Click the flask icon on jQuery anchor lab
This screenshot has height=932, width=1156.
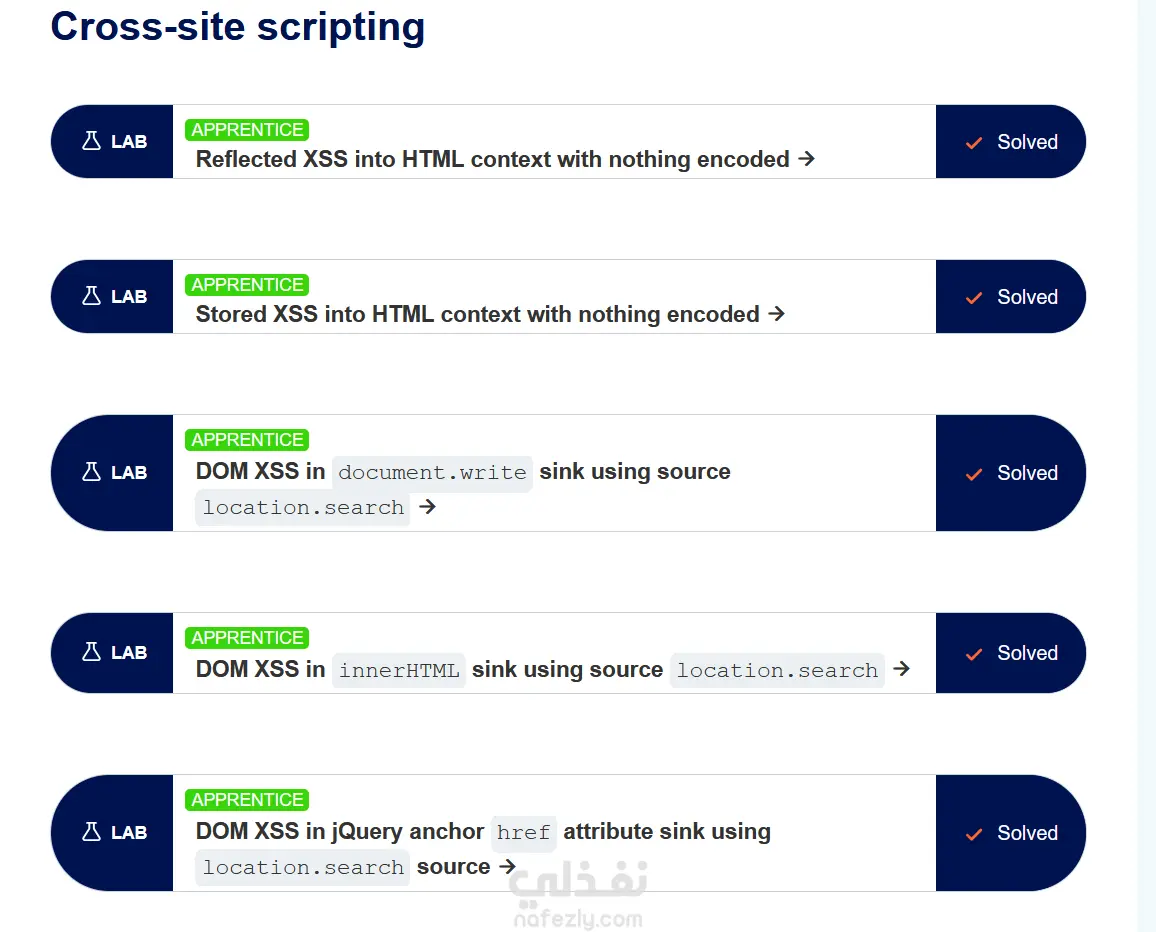point(91,833)
